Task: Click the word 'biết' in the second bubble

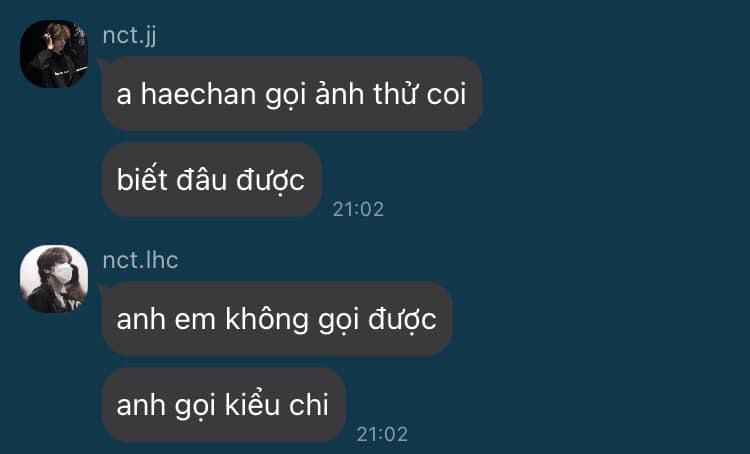Action: [x=142, y=179]
